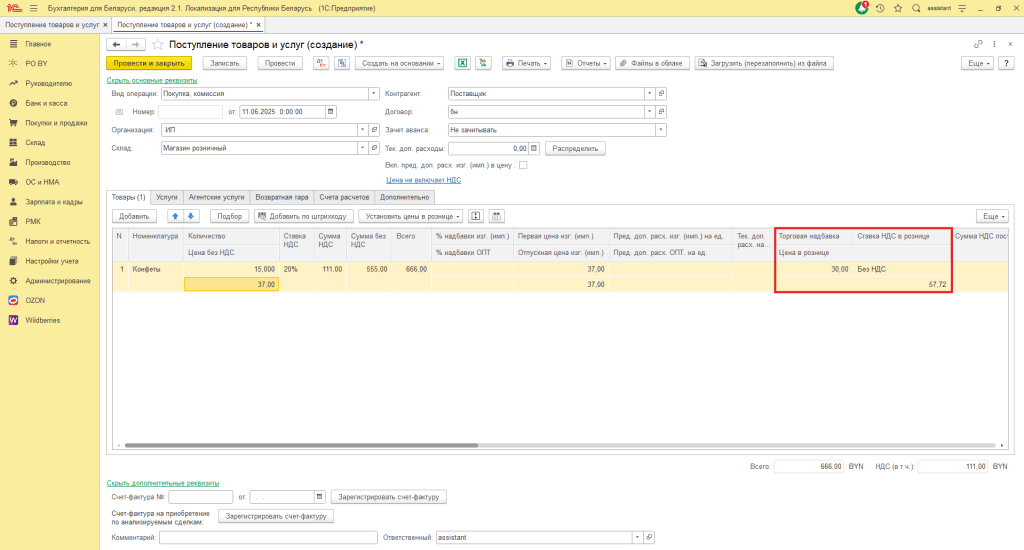
Task: Click Скрыть дополнительные реквизиты link
Action: click(163, 483)
